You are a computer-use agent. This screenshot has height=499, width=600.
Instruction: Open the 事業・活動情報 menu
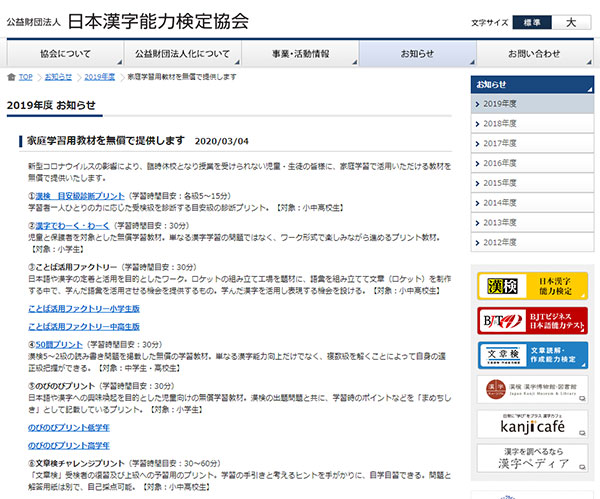pyautogui.click(x=300, y=54)
